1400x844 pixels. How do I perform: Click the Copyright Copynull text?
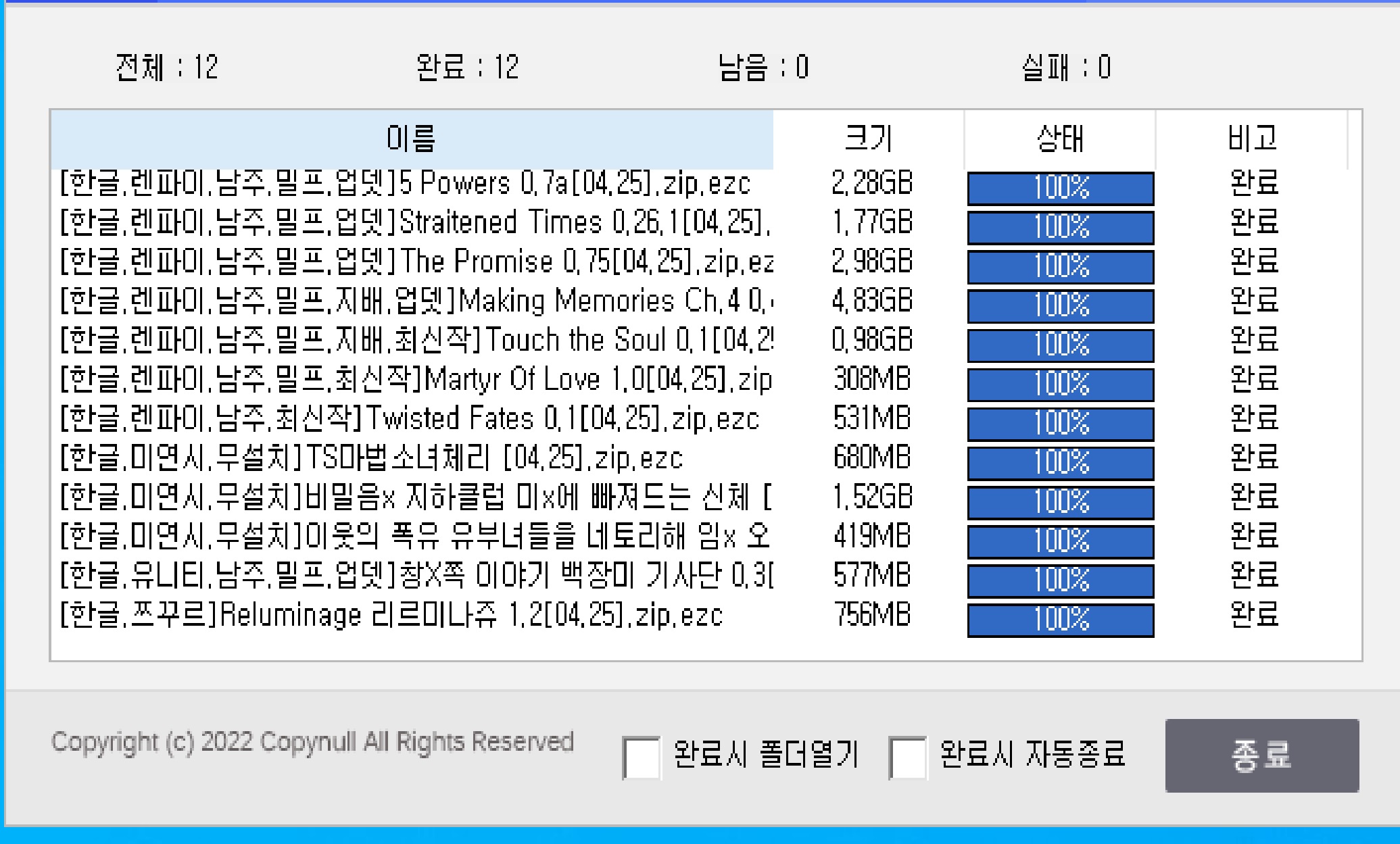(x=312, y=742)
